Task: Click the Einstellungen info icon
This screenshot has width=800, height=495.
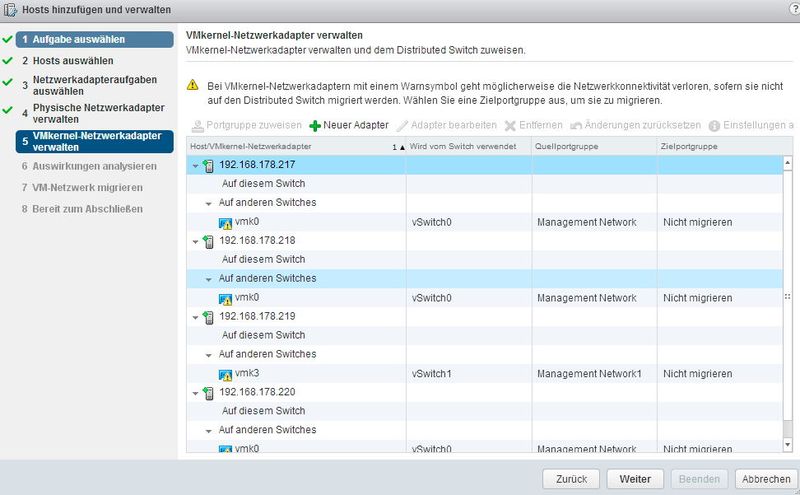Action: pos(714,126)
